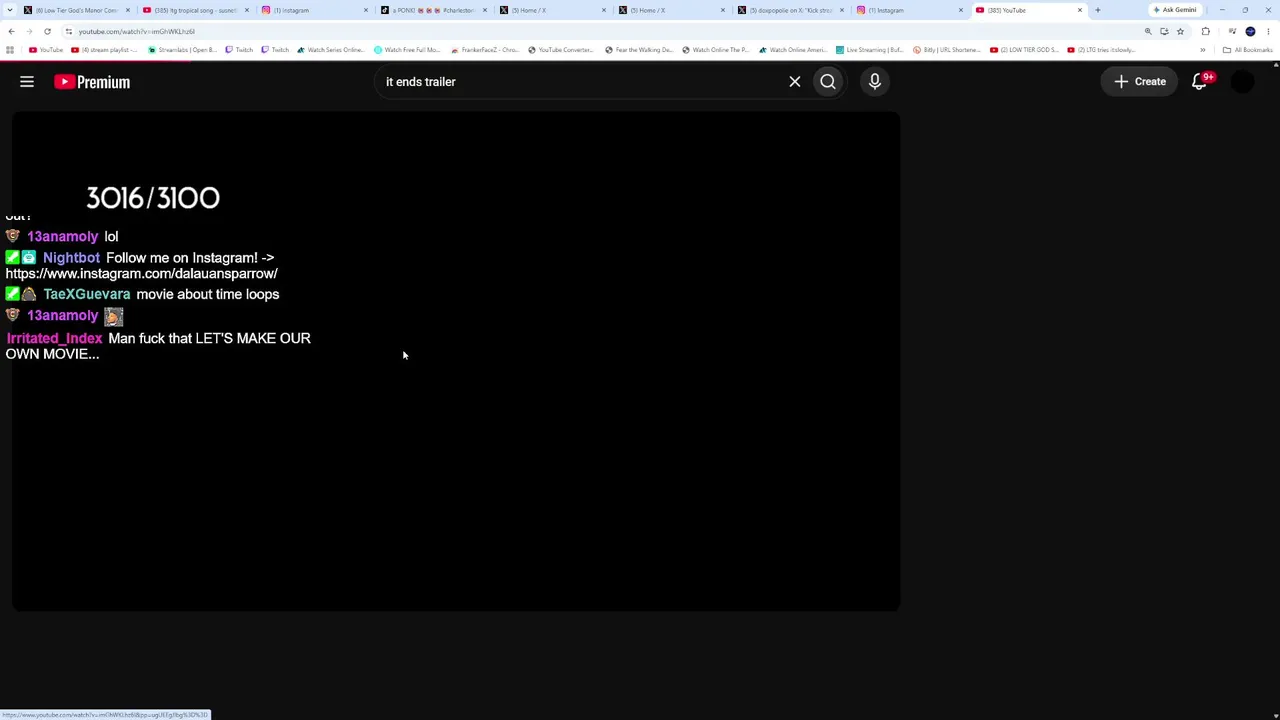The height and width of the screenshot is (720, 1280).
Task: Click the instagram.com/dalauansparrow link text
Action: pos(142,274)
